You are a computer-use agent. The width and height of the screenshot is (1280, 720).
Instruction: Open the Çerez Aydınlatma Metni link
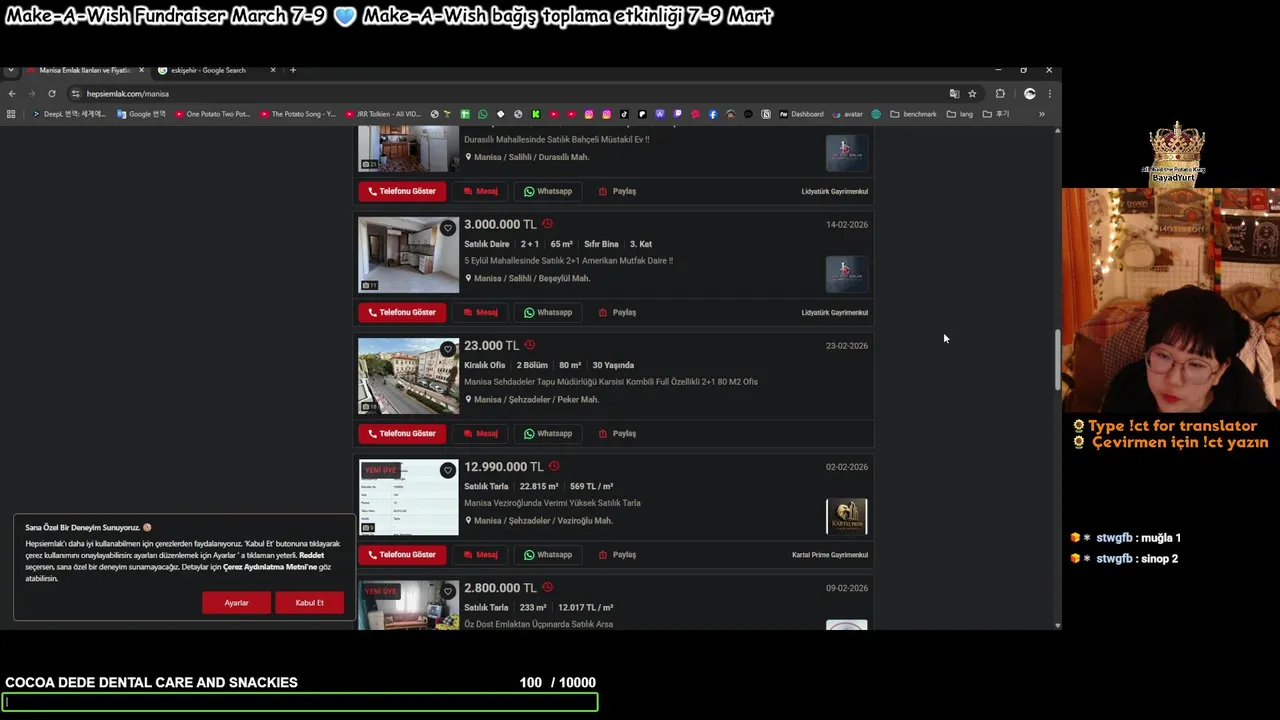[x=270, y=567]
